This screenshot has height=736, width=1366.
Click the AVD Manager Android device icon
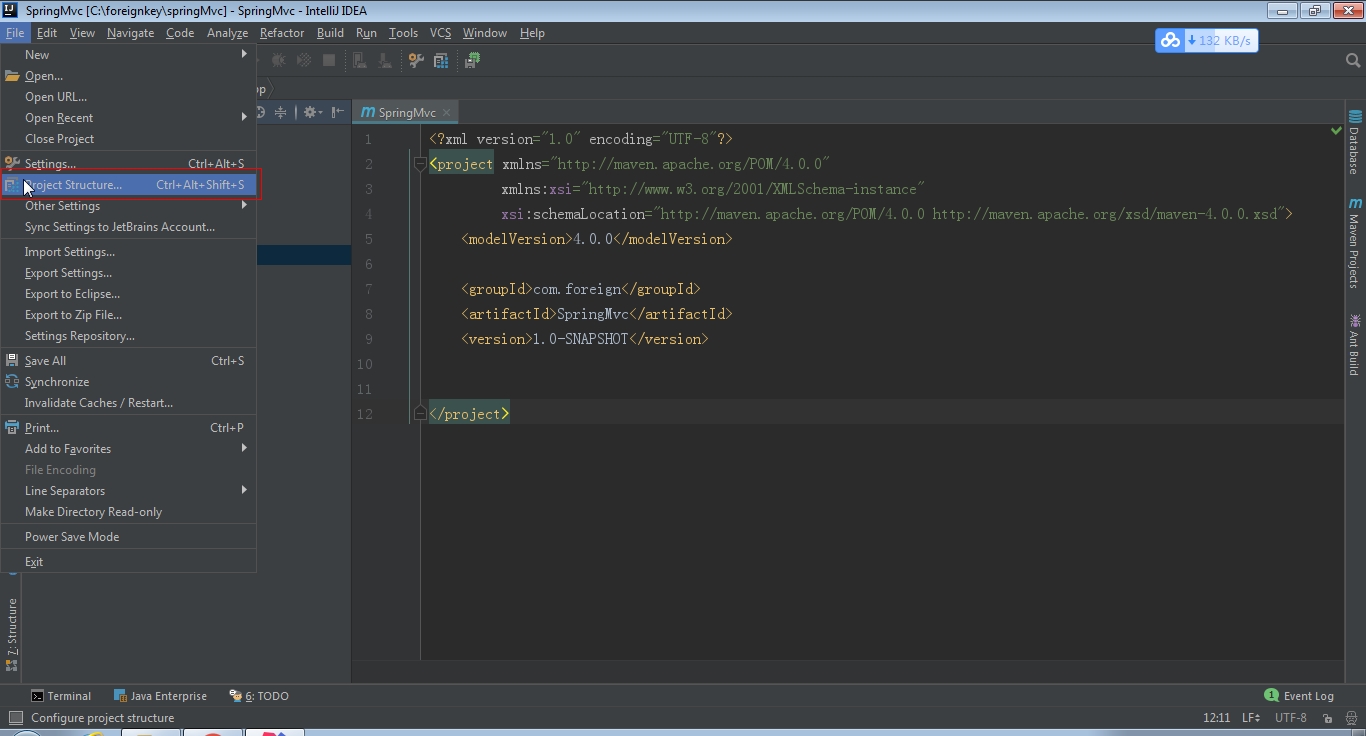pyautogui.click(x=360, y=60)
